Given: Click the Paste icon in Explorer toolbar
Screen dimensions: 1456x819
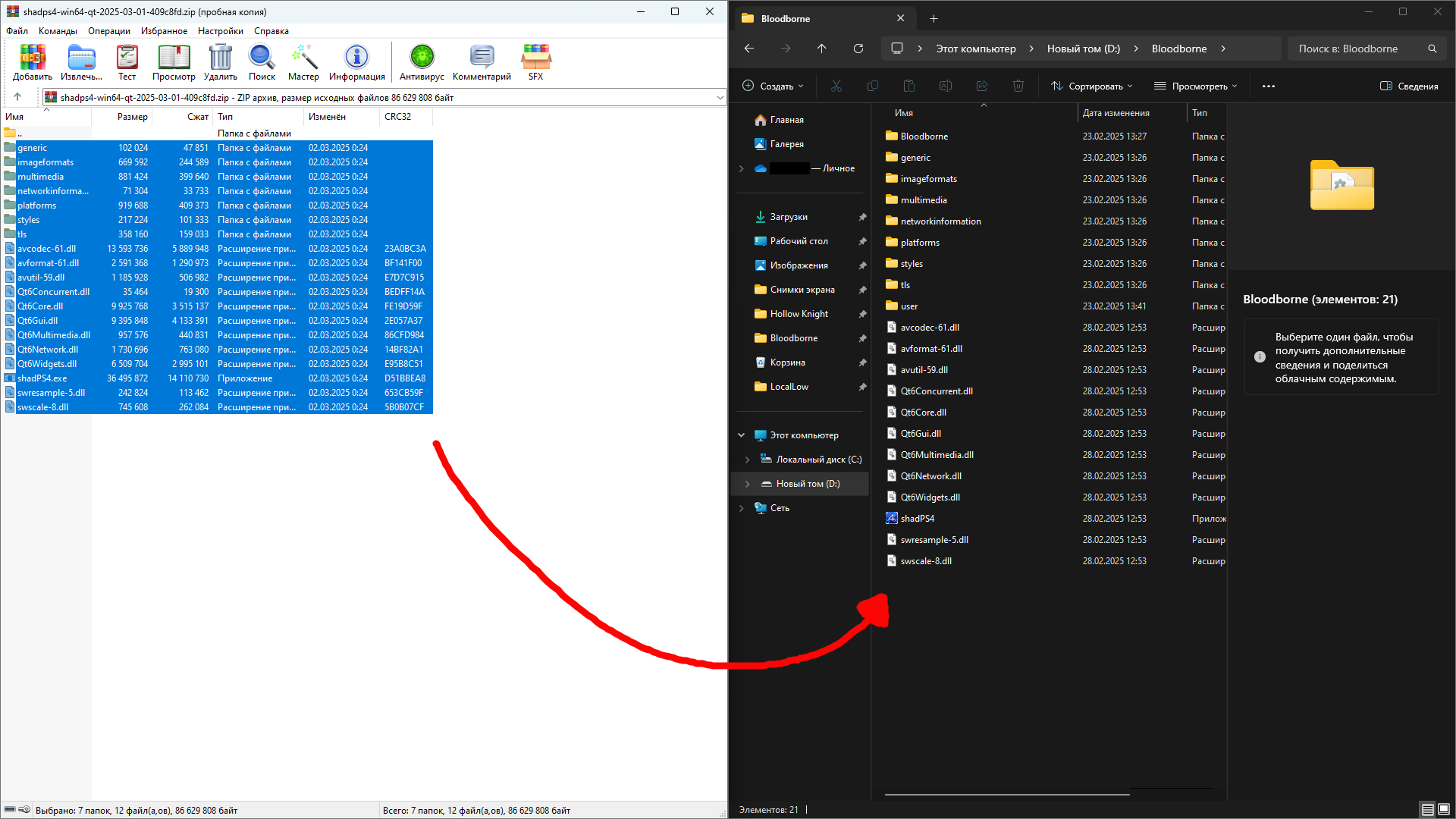Looking at the screenshot, I should click(x=909, y=86).
